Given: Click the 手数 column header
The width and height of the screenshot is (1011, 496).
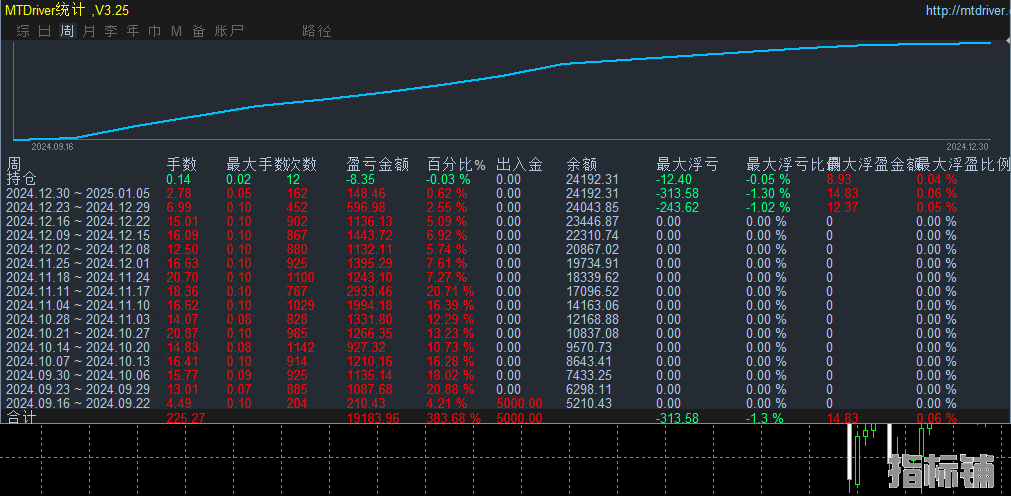Looking at the screenshot, I should [x=181, y=164].
